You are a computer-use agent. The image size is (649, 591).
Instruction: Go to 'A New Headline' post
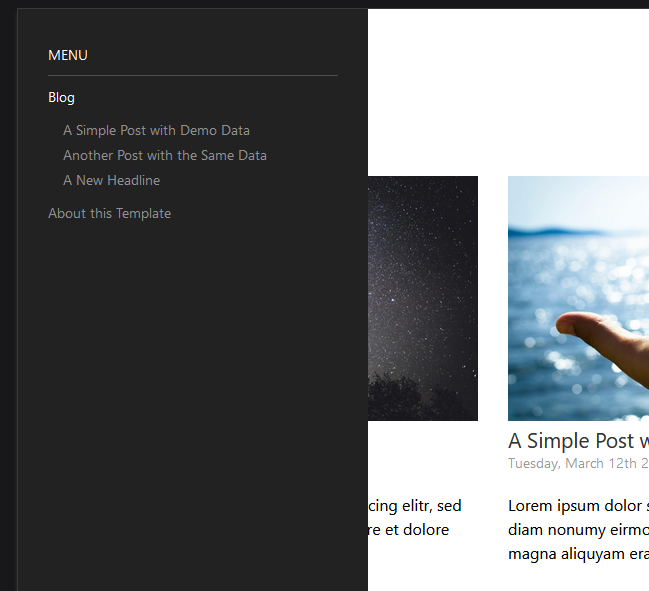111,180
